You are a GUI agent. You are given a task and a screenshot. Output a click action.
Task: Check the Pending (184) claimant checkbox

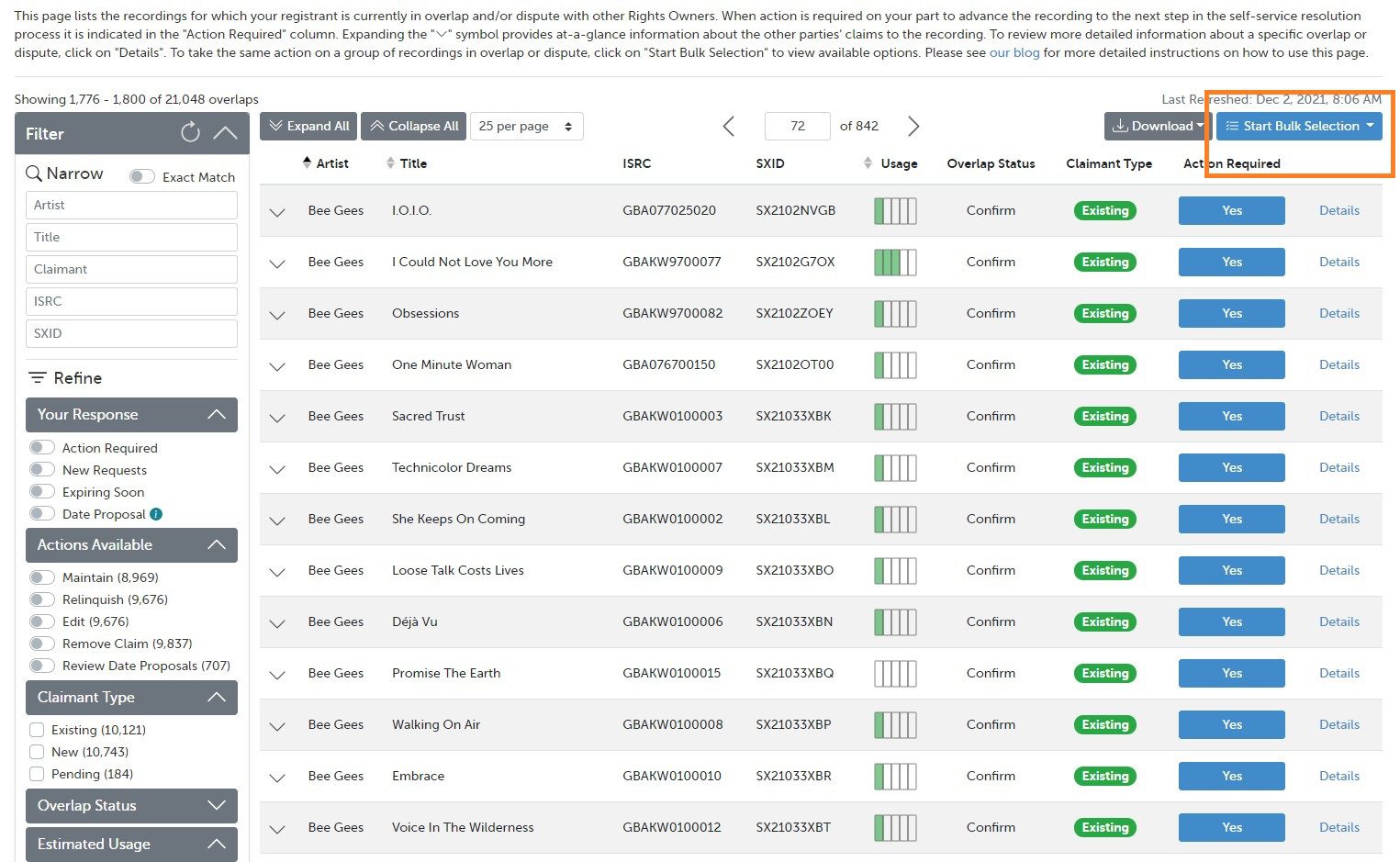[x=37, y=774]
